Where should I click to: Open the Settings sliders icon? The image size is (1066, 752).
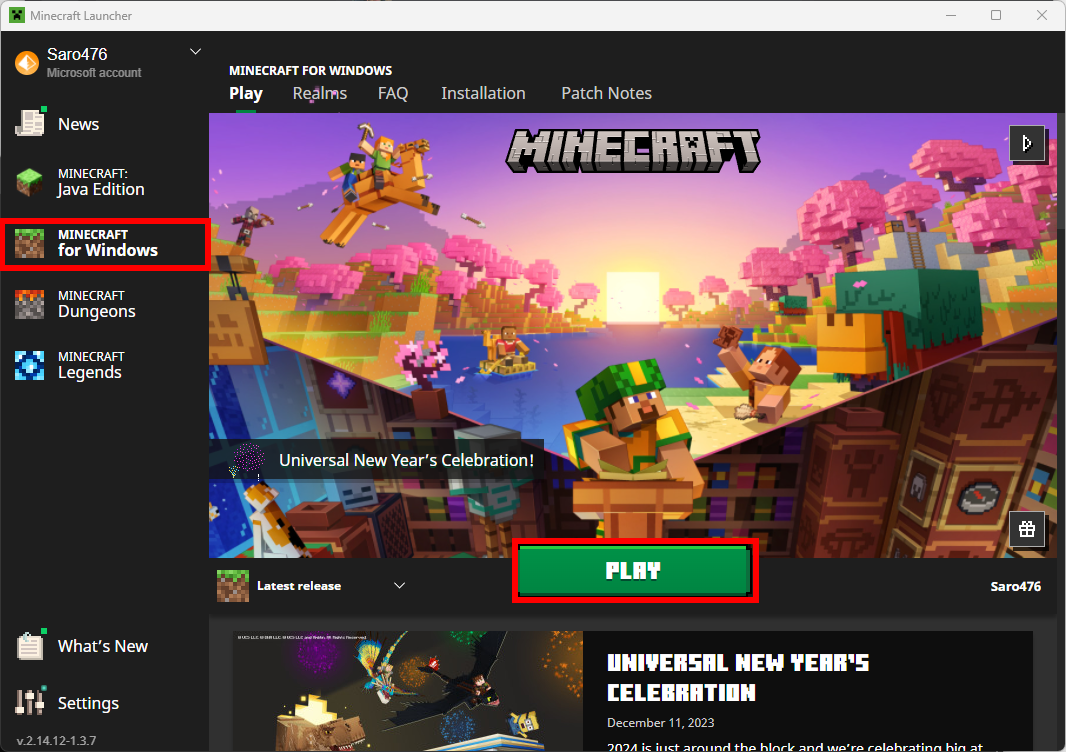(x=31, y=702)
